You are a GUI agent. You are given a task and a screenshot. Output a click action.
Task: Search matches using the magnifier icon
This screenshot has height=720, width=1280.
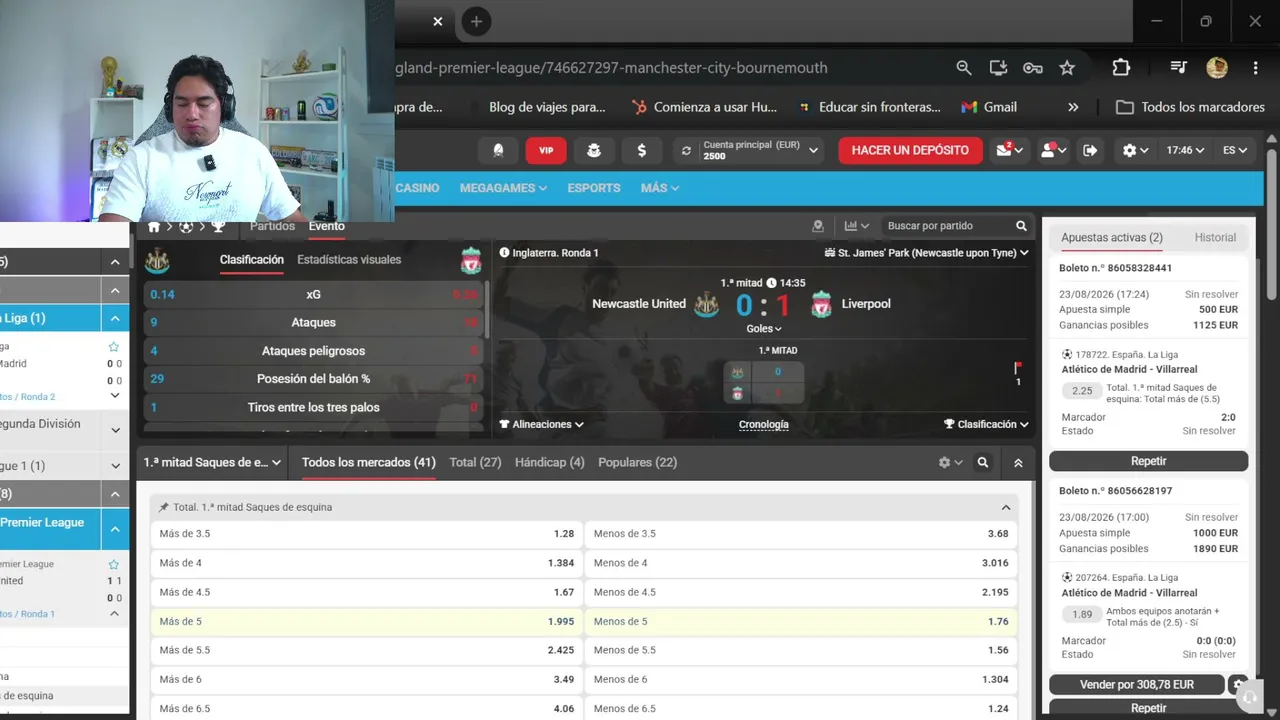(1021, 226)
